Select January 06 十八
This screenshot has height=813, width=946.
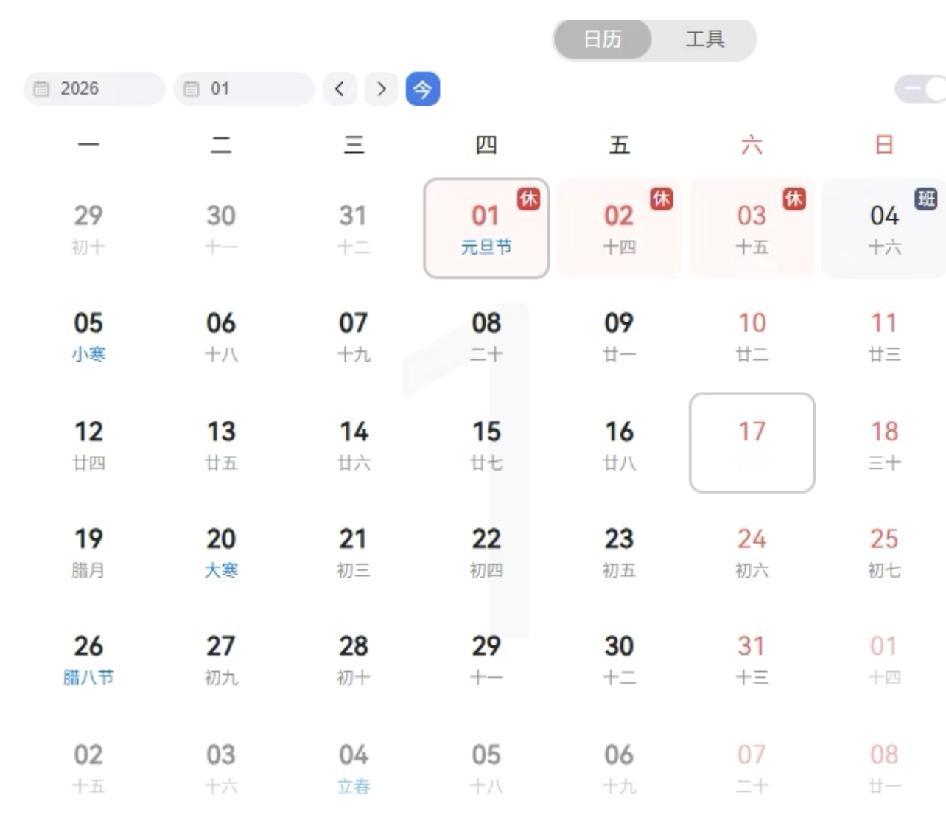(221, 336)
